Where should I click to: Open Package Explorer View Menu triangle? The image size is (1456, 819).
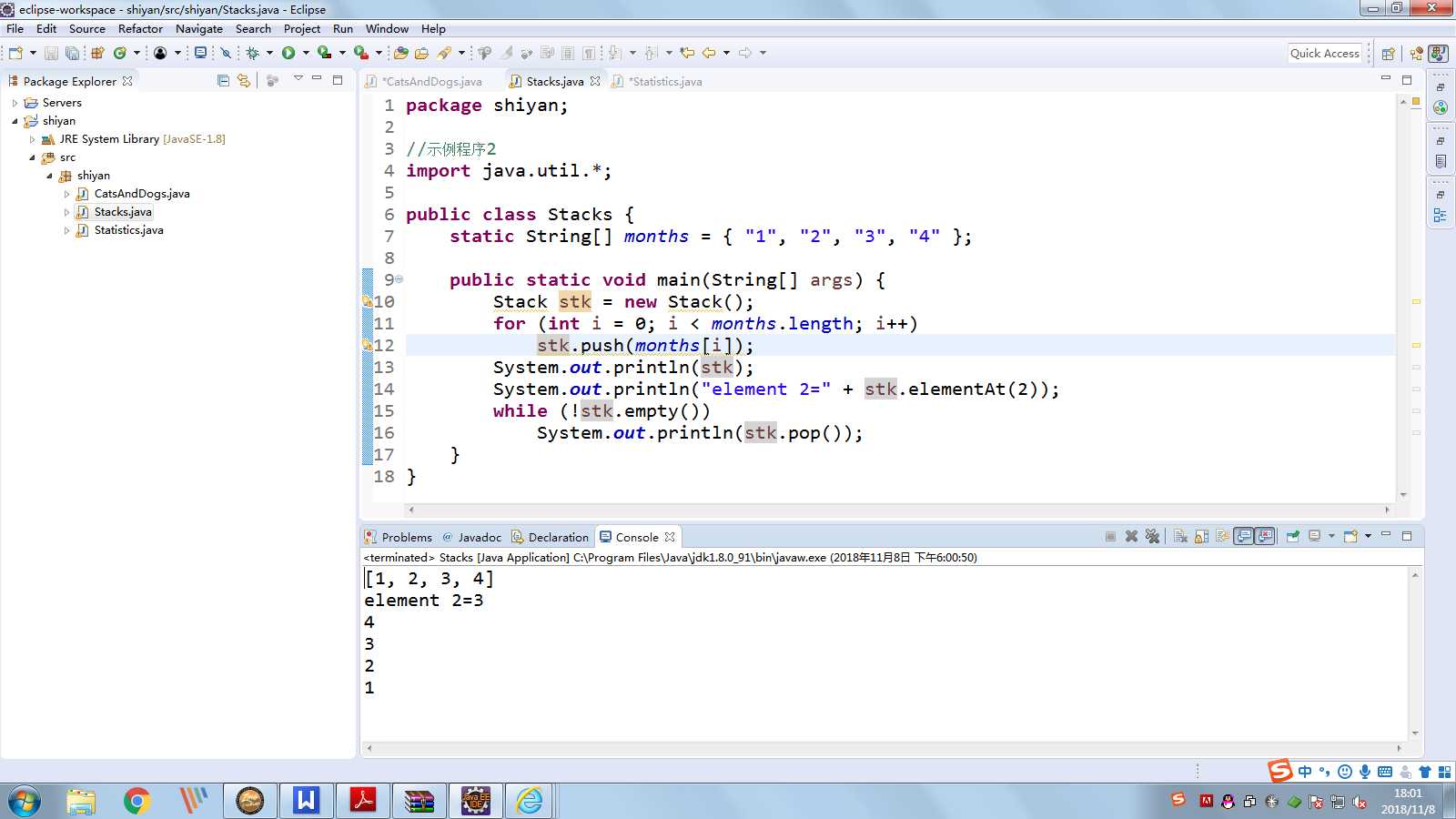tap(298, 79)
